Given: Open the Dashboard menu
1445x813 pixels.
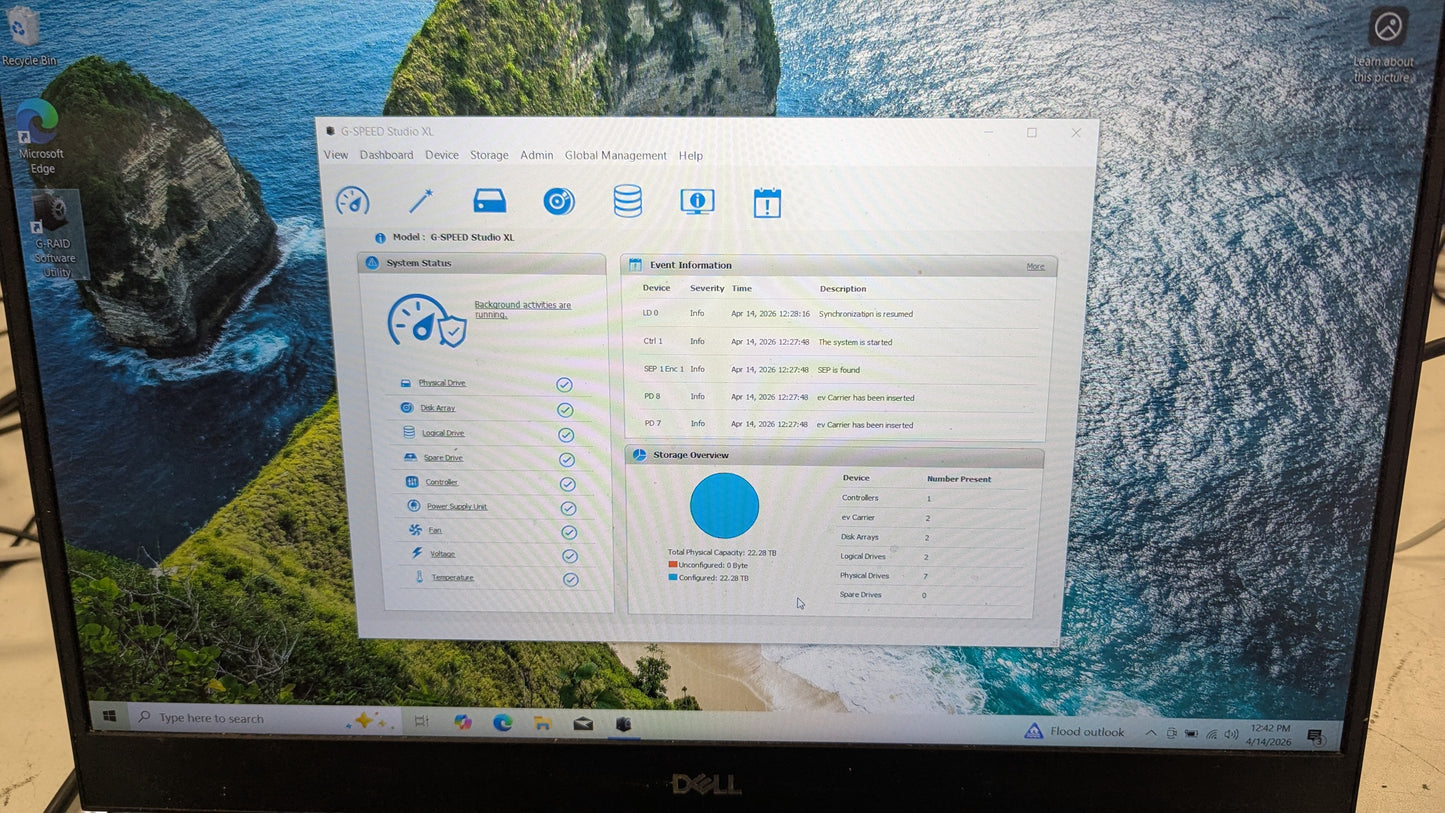Looking at the screenshot, I should click(x=386, y=155).
